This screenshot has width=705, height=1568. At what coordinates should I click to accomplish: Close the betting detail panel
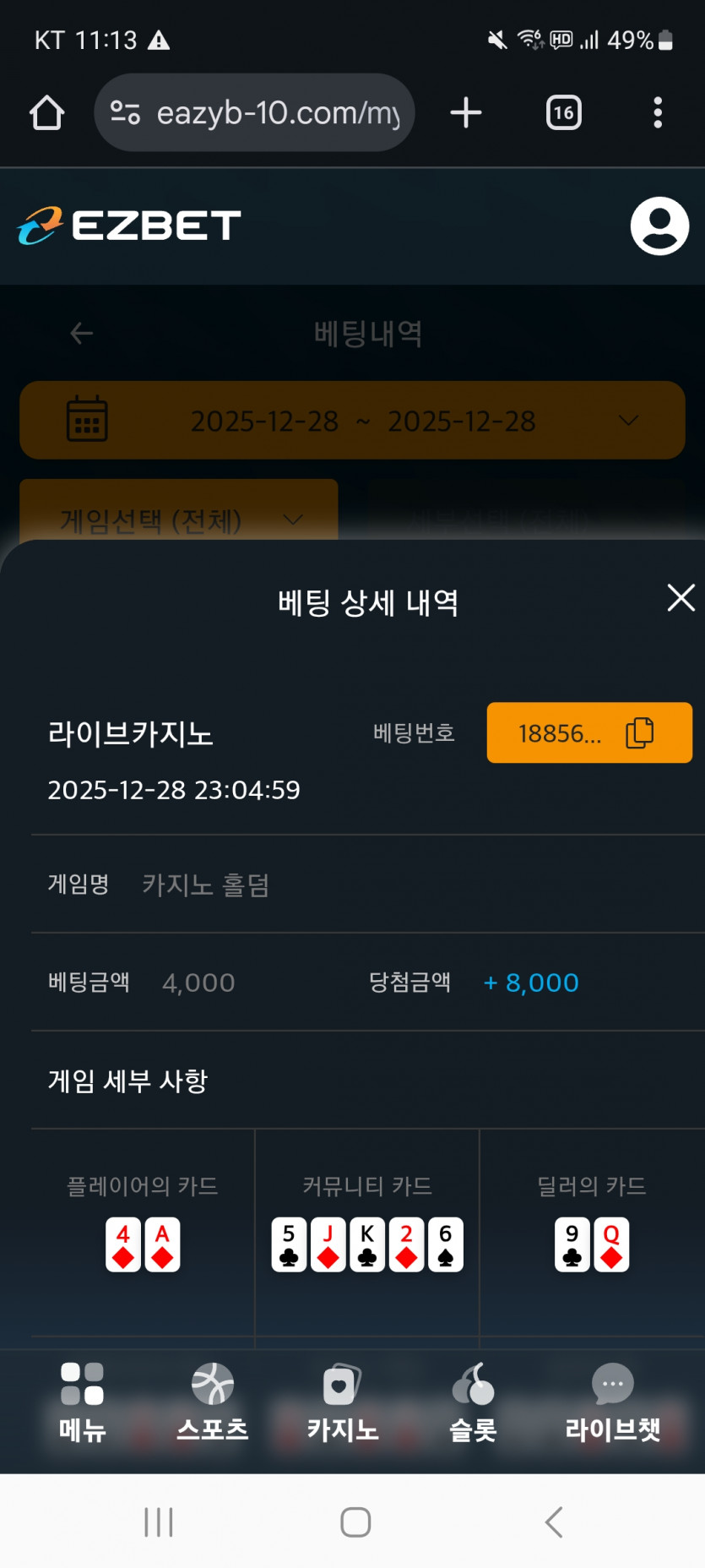click(x=681, y=598)
